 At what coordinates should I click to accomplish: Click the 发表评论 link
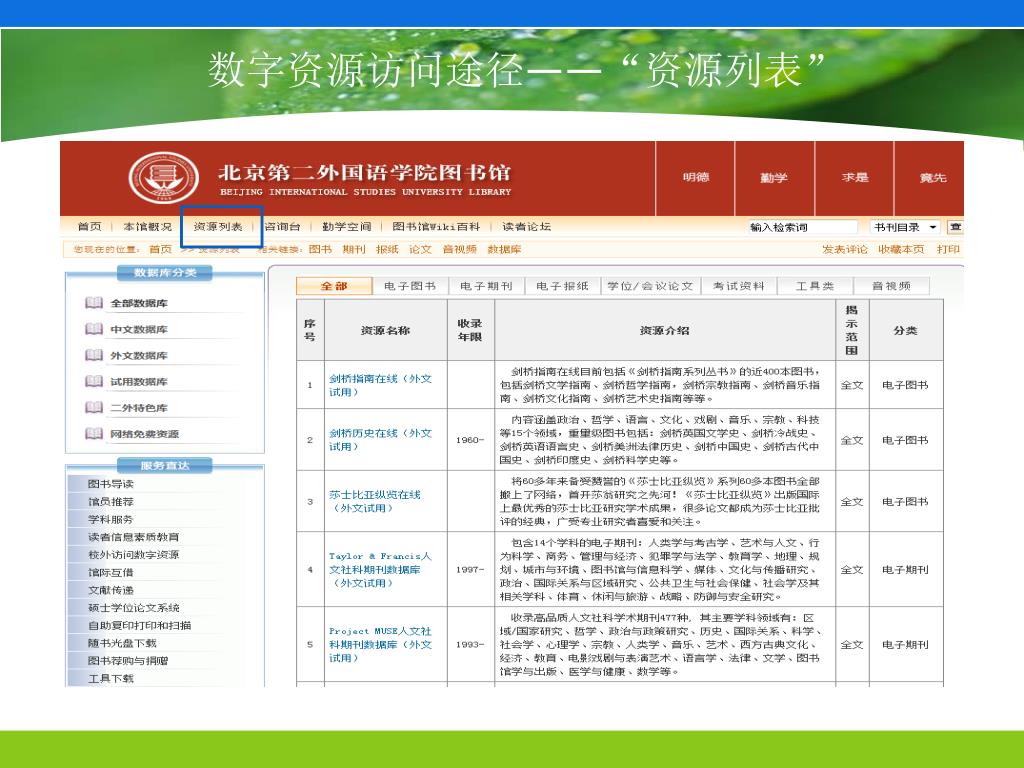(845, 249)
